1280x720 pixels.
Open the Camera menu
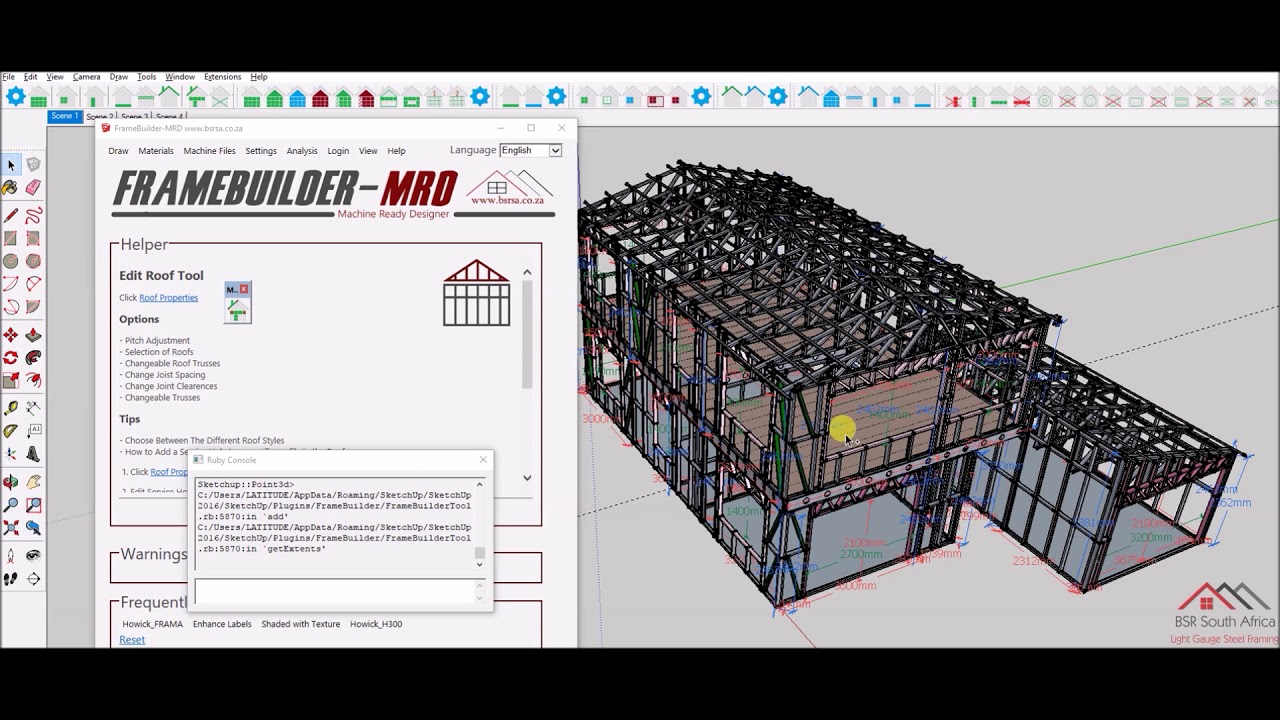point(86,77)
